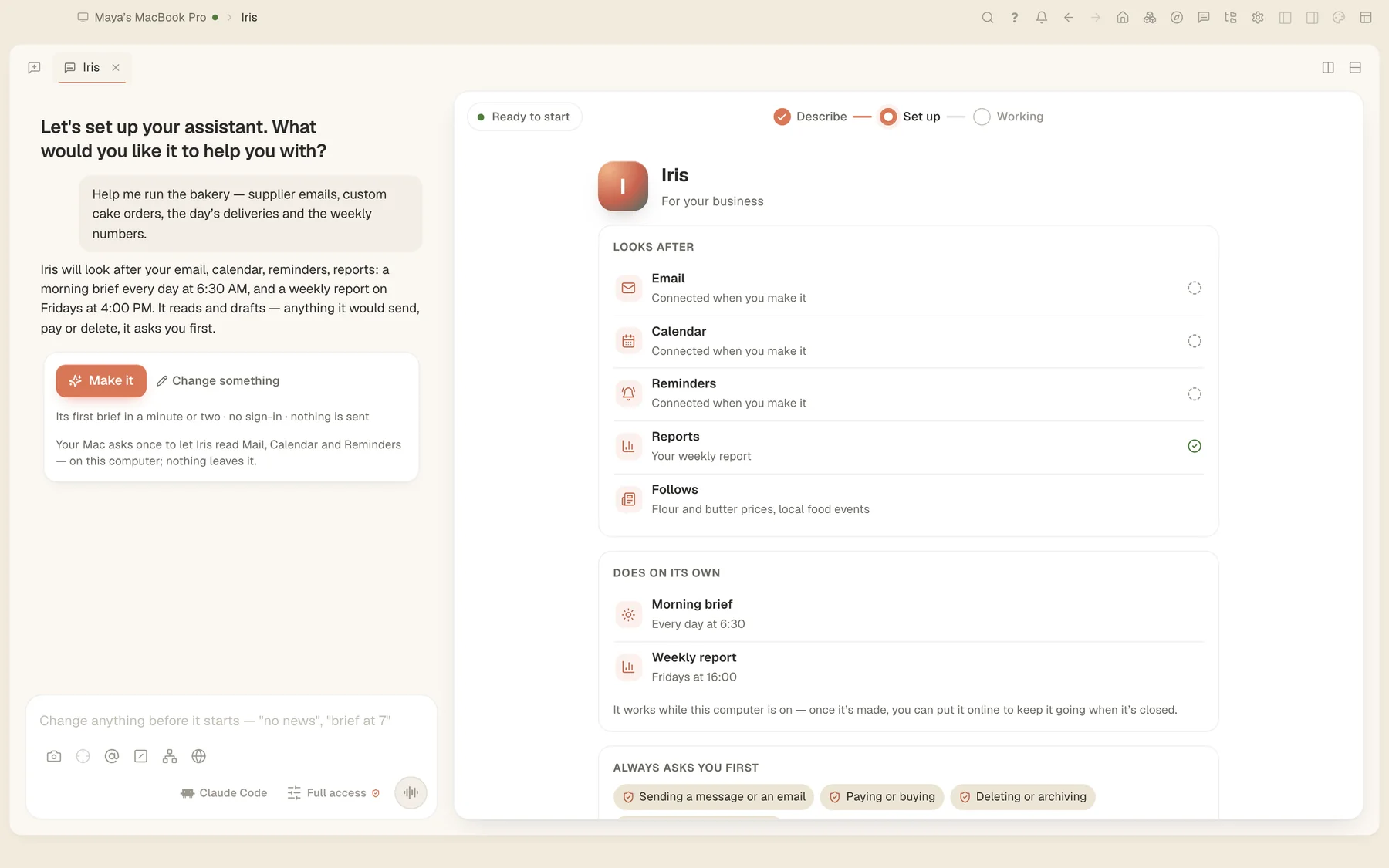Go back with the left arrow

coord(1068,18)
